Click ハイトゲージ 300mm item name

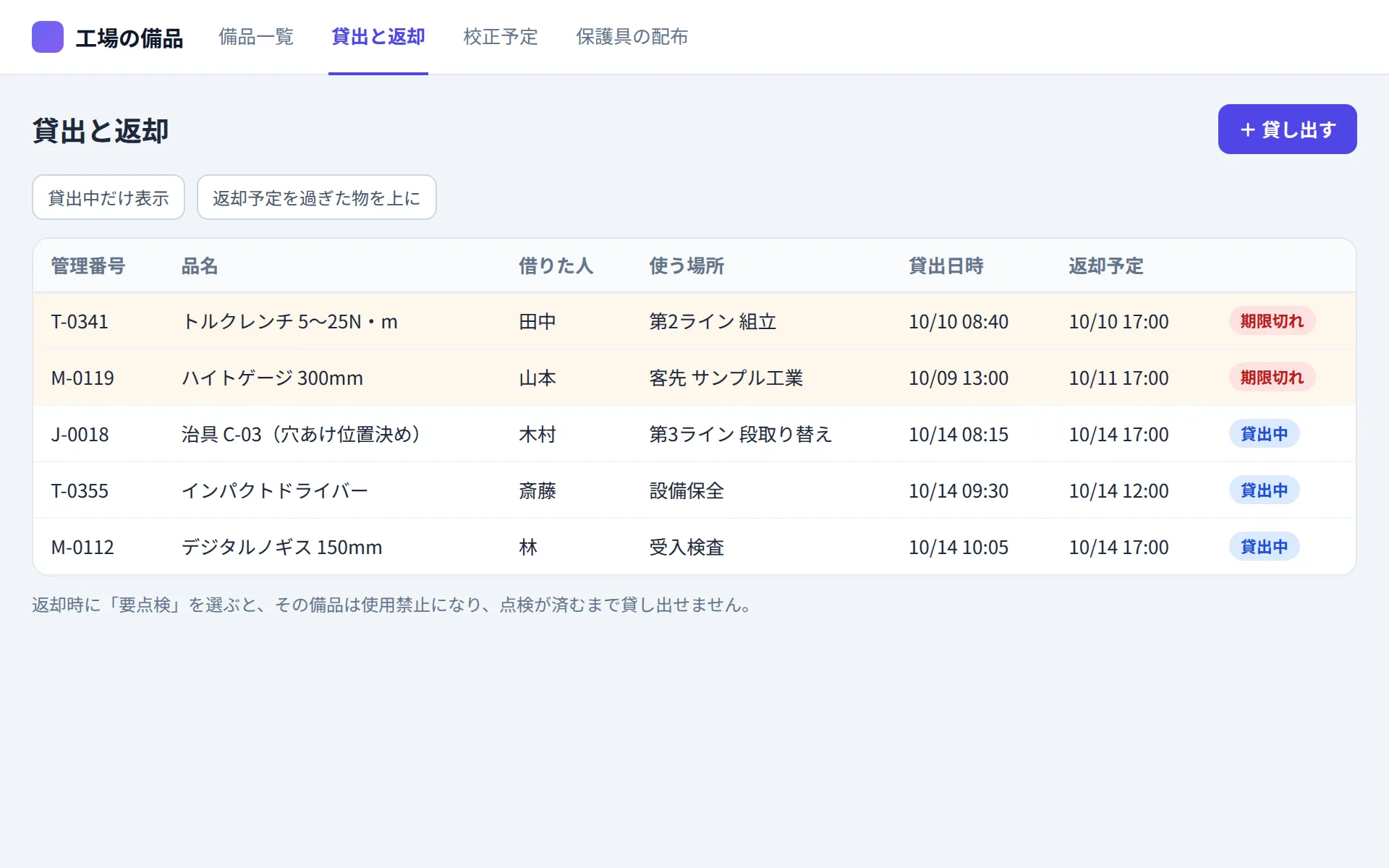point(272,378)
